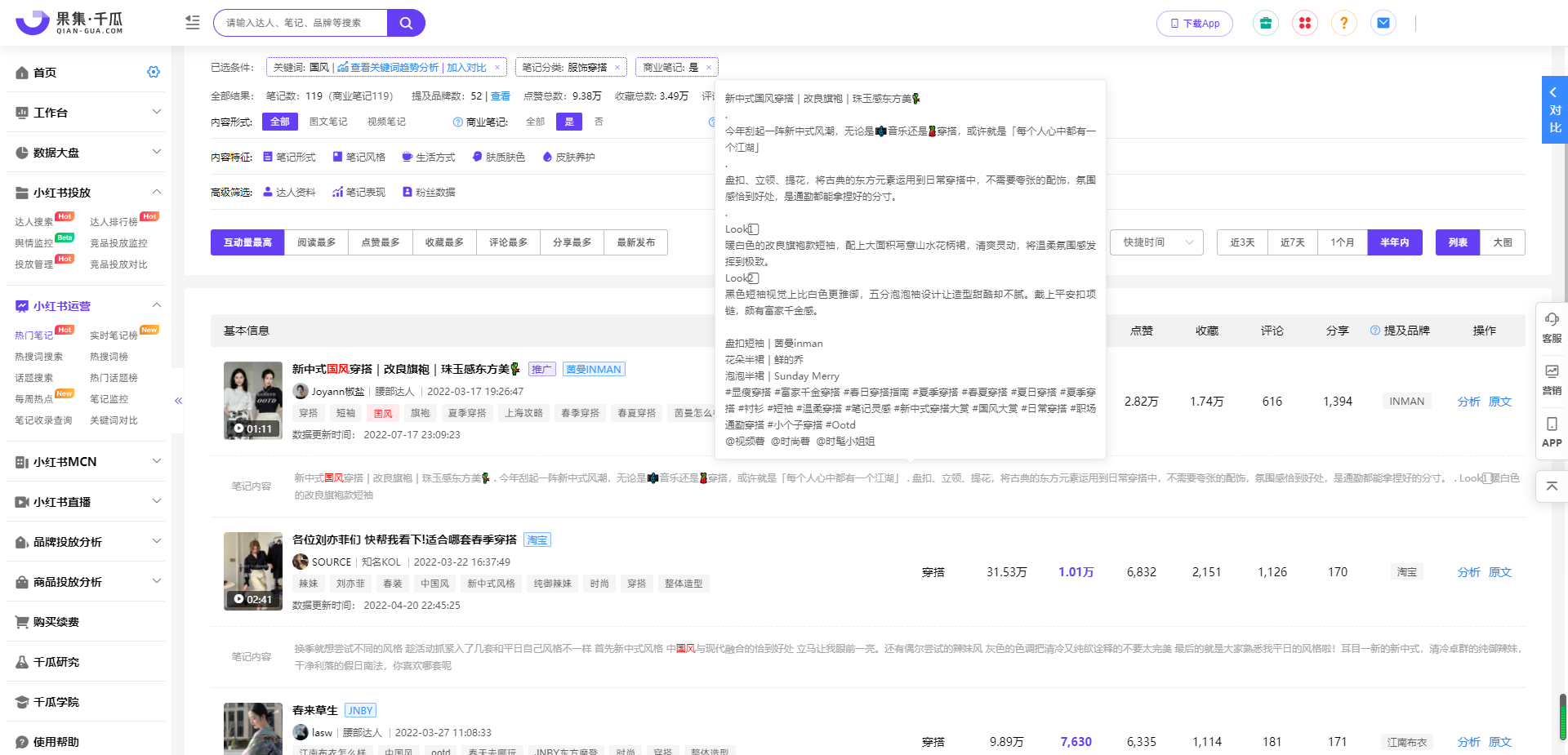The image size is (1568, 755).
Task: Sort by 最新发布 tab
Action: coord(636,242)
